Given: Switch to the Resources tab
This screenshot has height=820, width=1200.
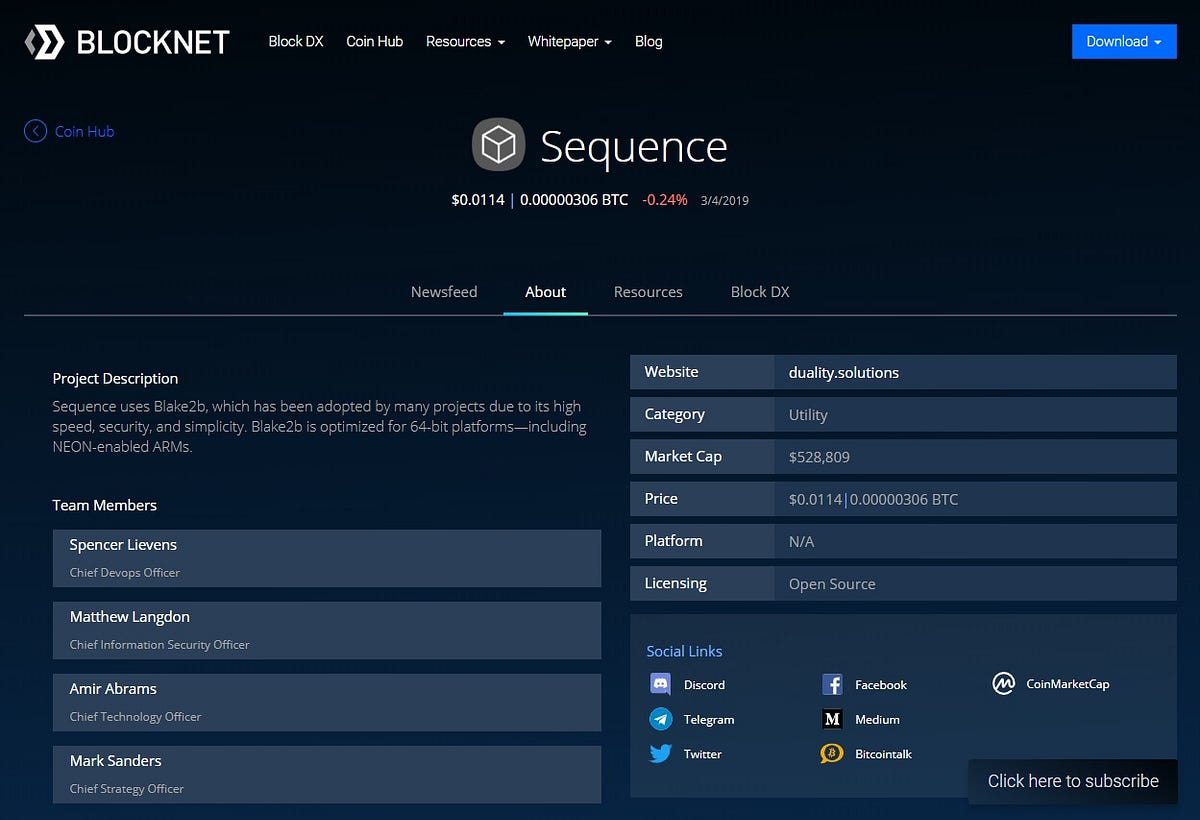Looking at the screenshot, I should point(648,292).
